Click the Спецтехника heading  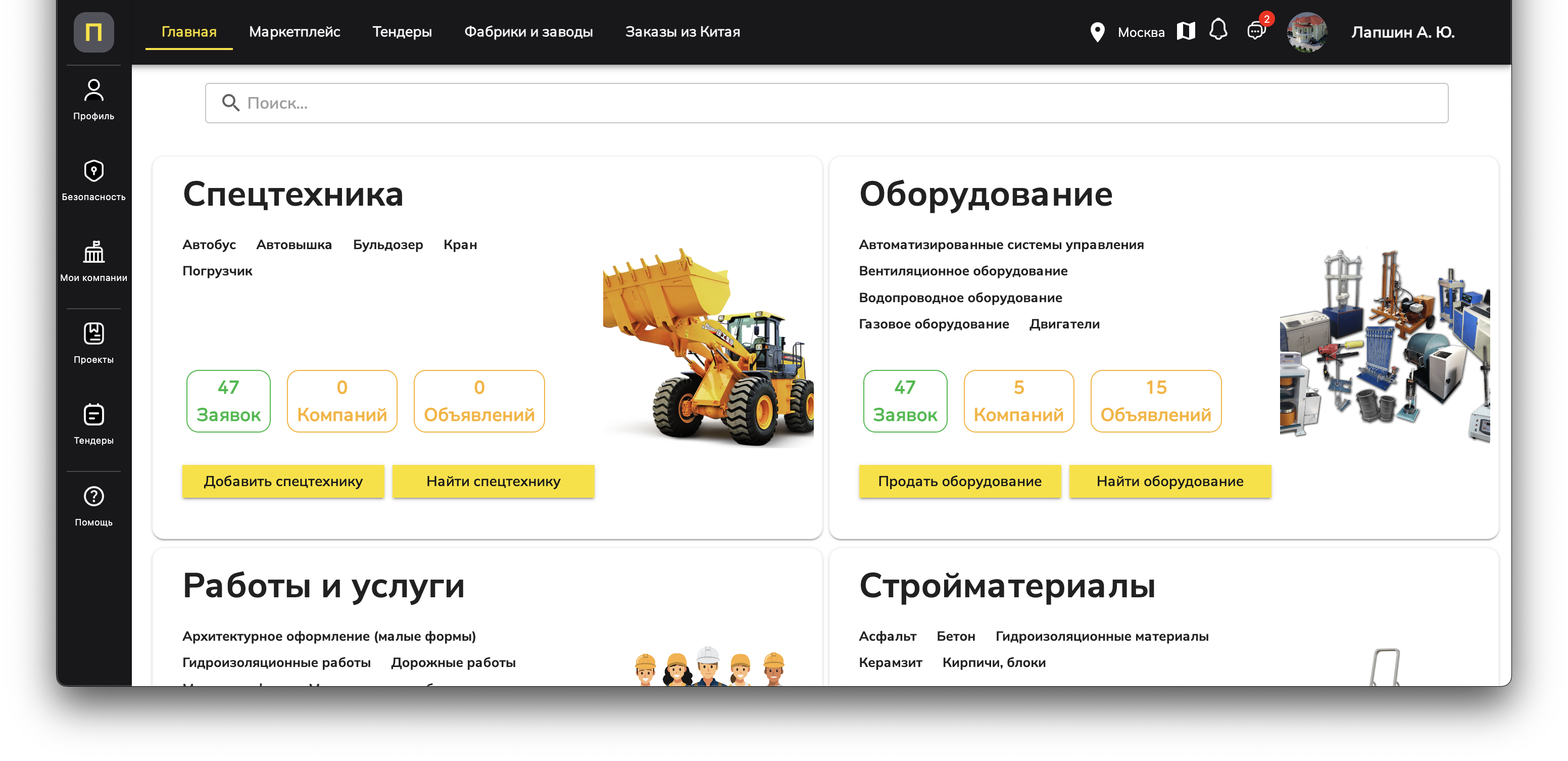[x=293, y=195]
